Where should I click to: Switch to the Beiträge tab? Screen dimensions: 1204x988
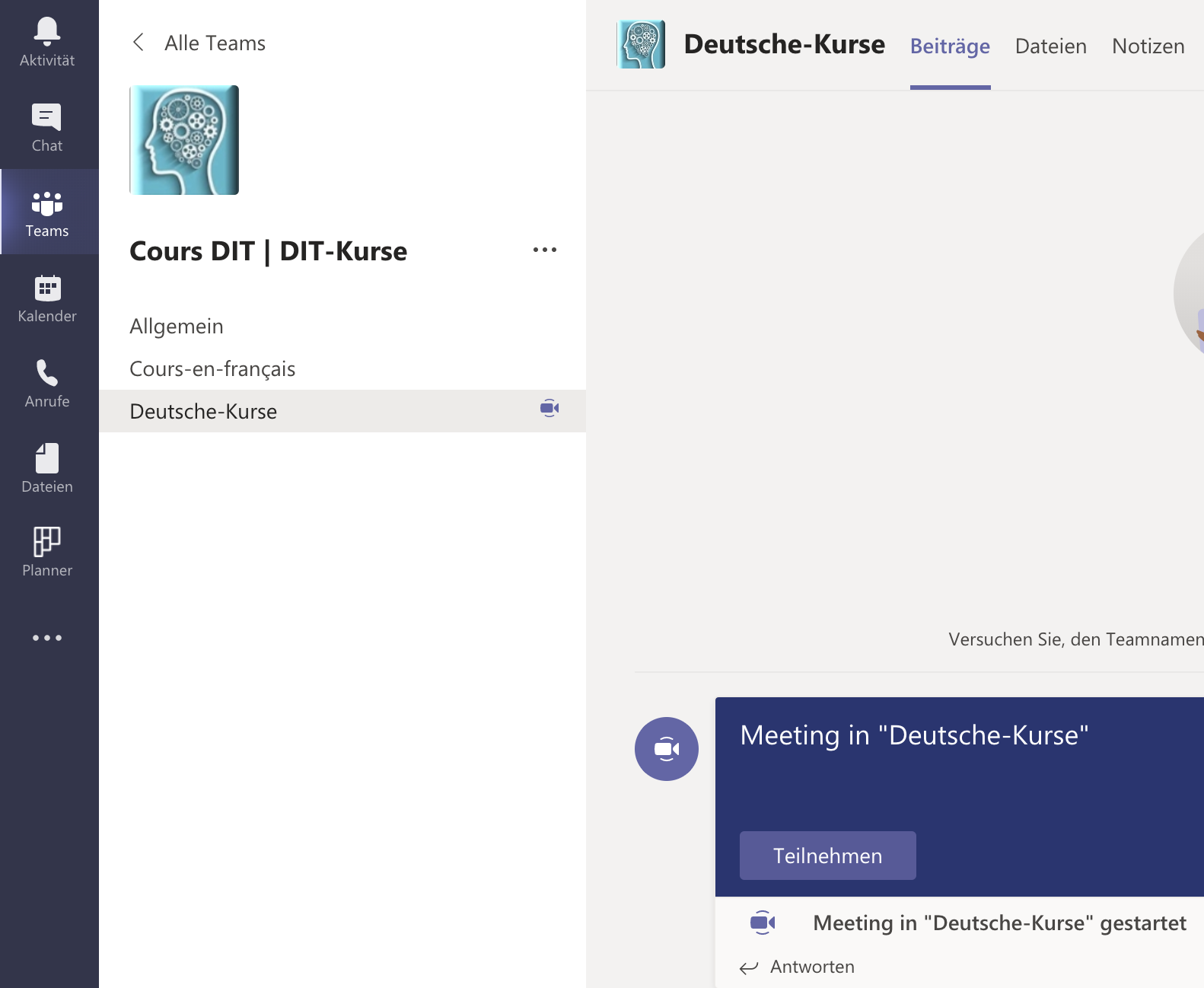click(951, 46)
